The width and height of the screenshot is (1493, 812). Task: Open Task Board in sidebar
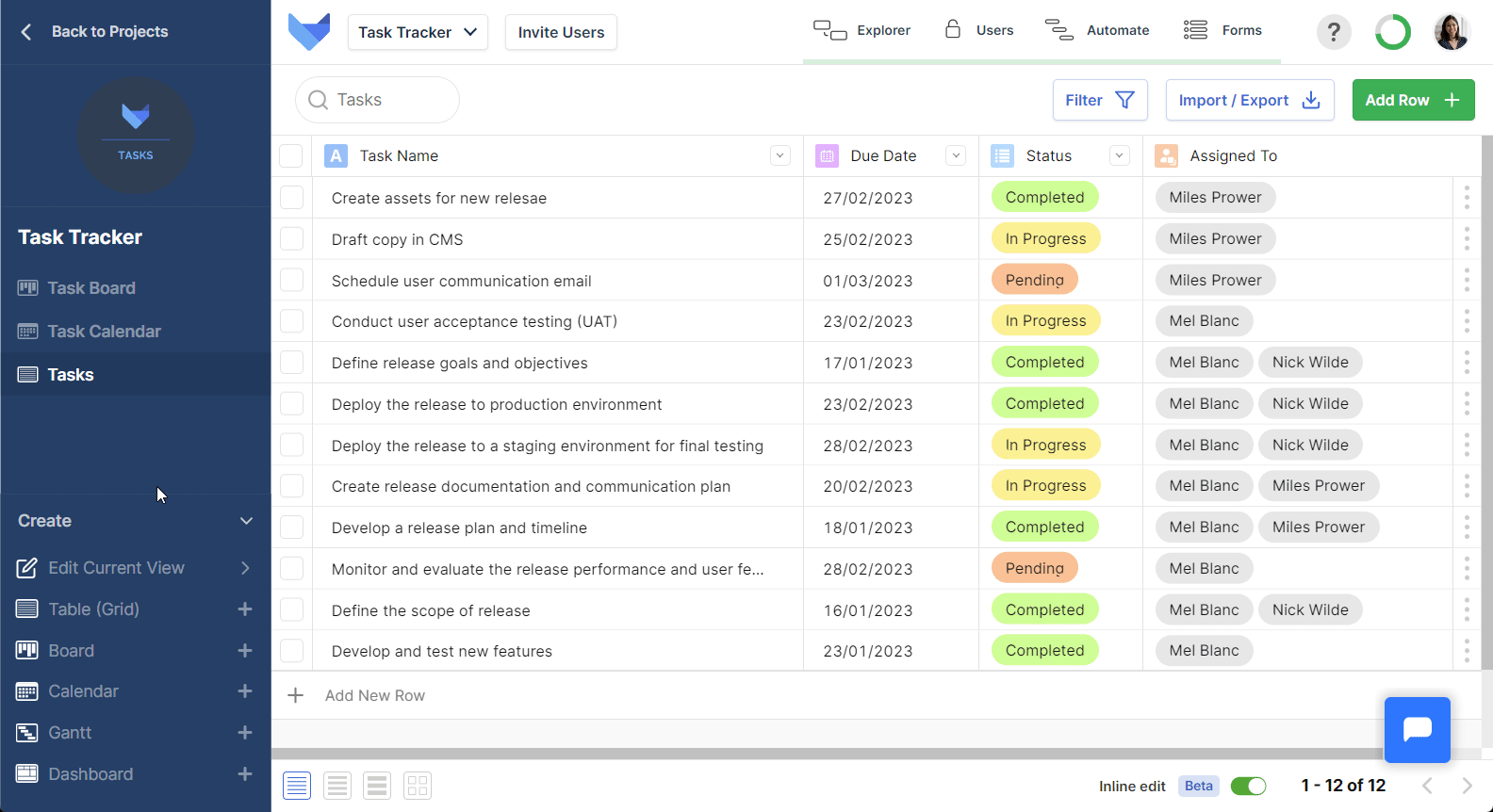point(136,288)
